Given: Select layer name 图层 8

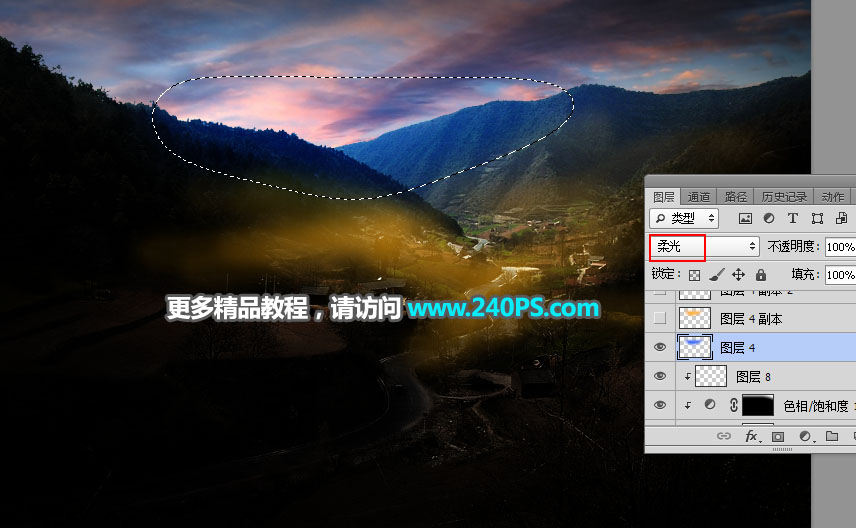Looking at the screenshot, I should click(753, 377).
